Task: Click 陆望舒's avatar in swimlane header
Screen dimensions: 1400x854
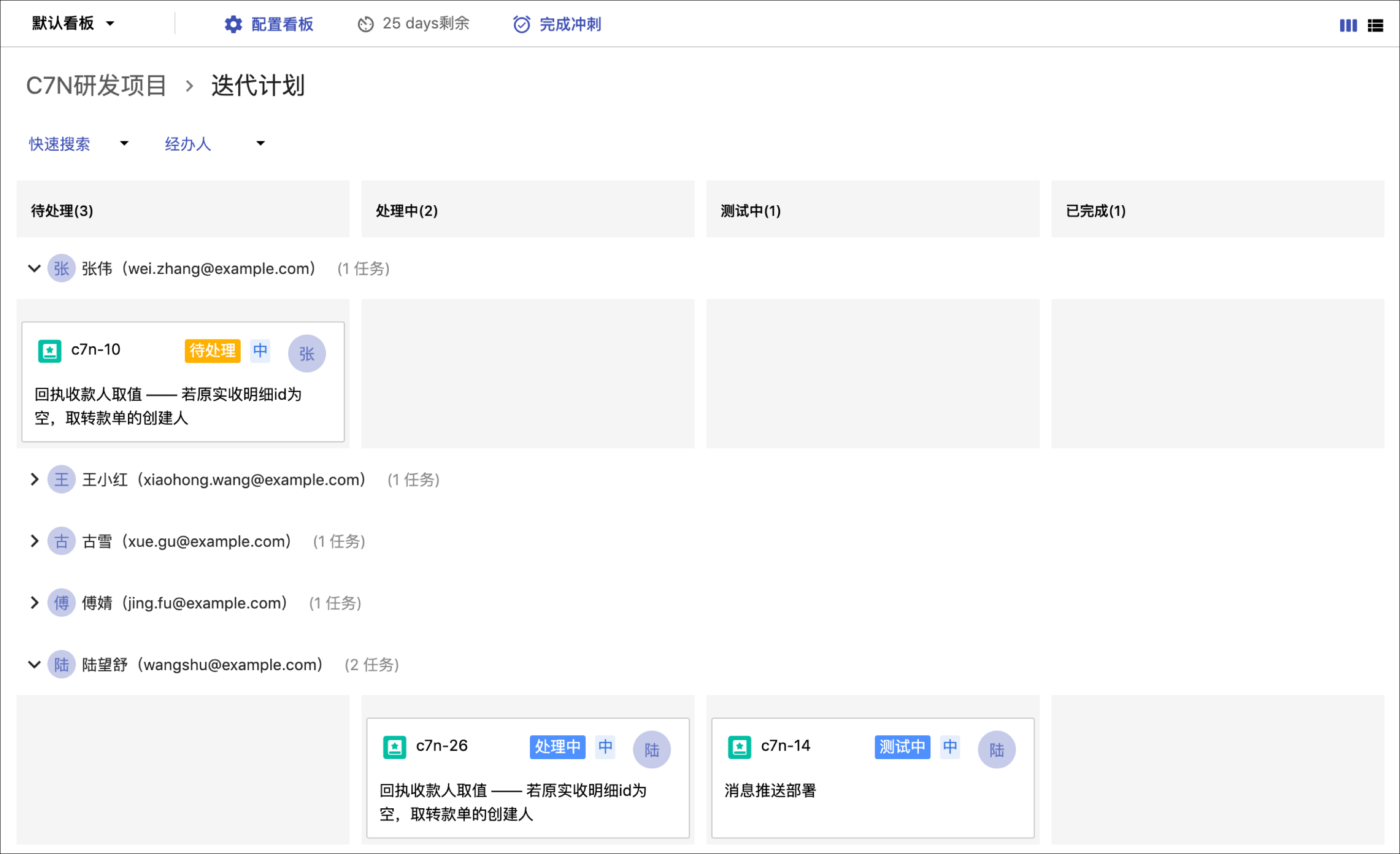Action: coord(61,664)
